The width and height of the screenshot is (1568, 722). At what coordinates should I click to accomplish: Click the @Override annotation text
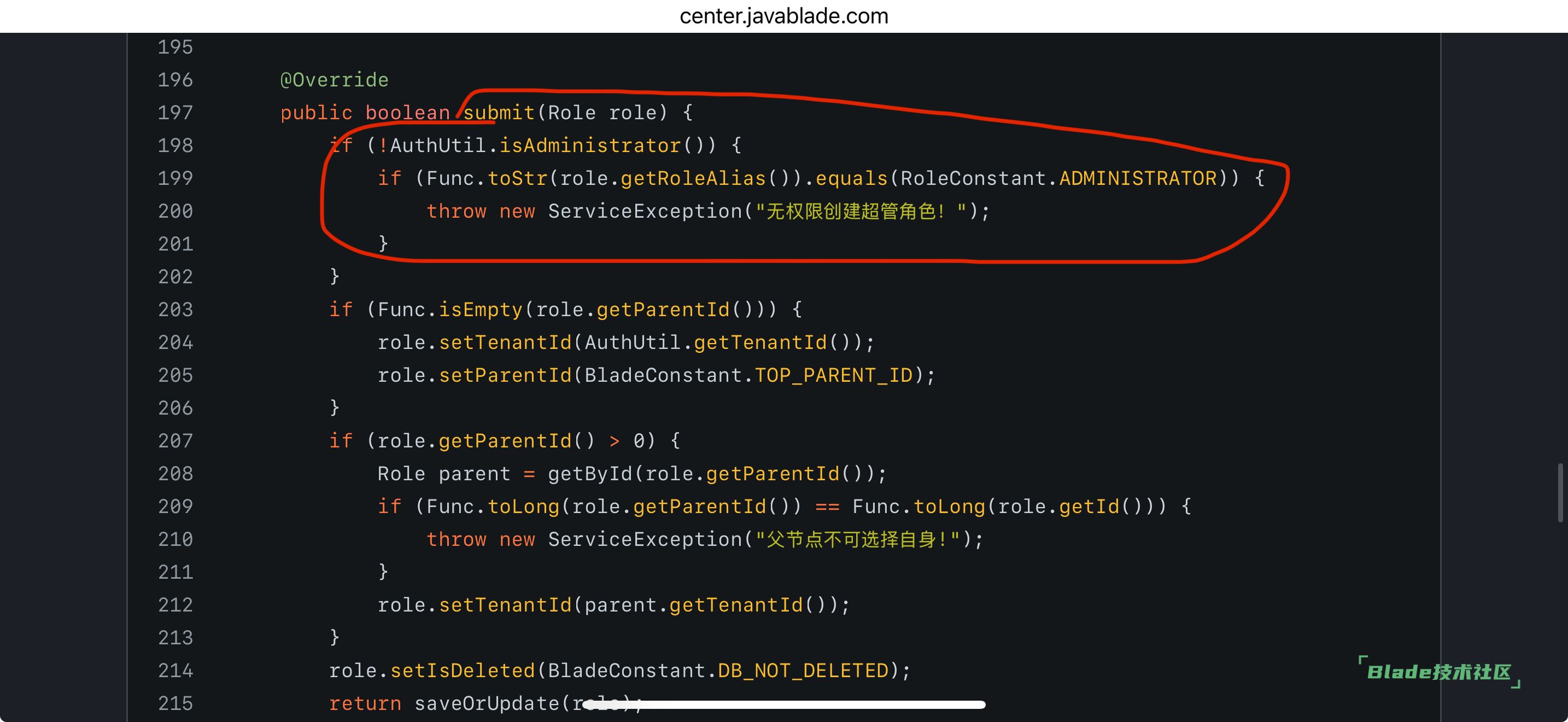point(334,80)
